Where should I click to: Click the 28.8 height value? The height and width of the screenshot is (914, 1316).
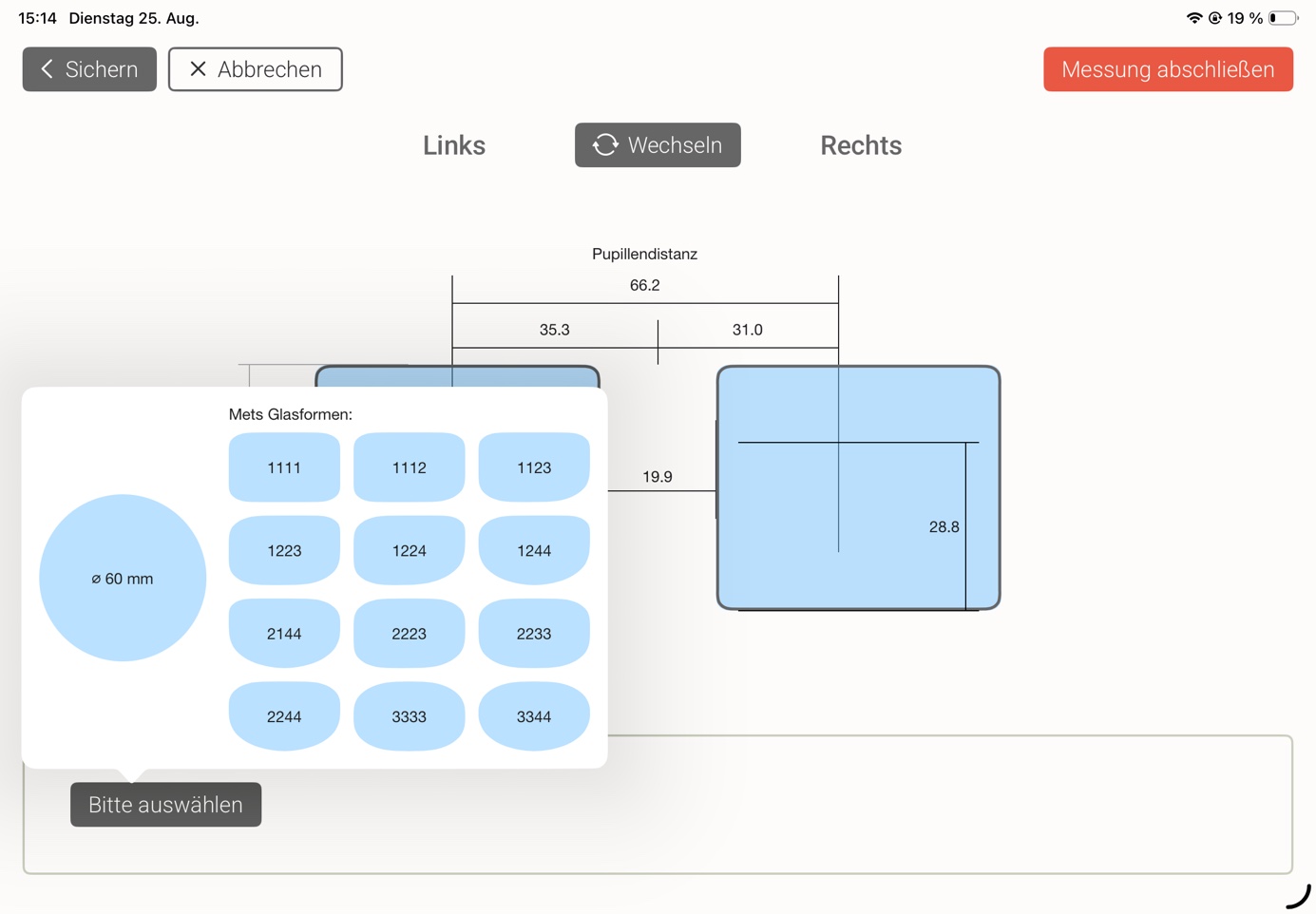tap(944, 527)
